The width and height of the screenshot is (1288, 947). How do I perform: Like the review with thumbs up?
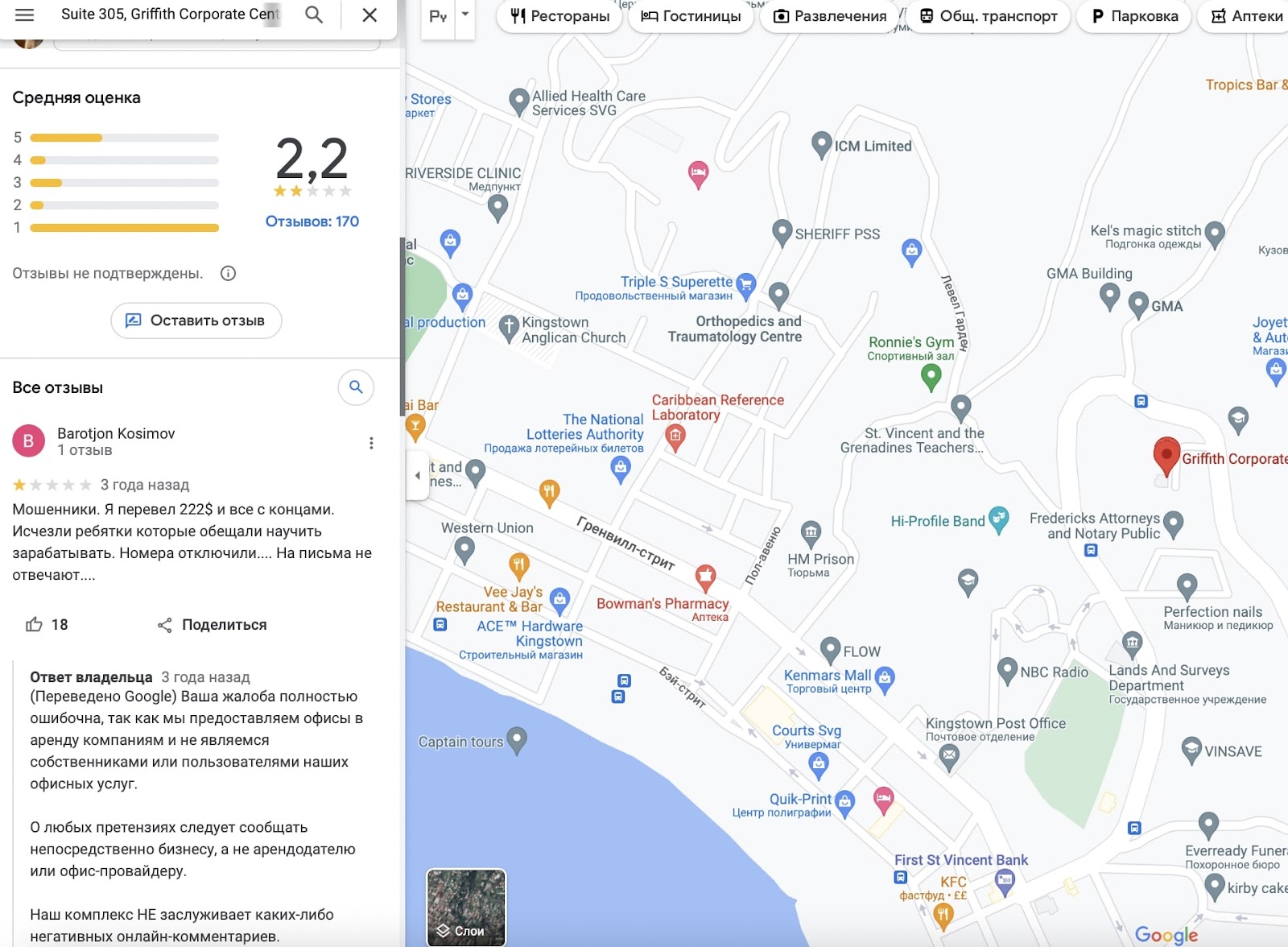(x=34, y=625)
